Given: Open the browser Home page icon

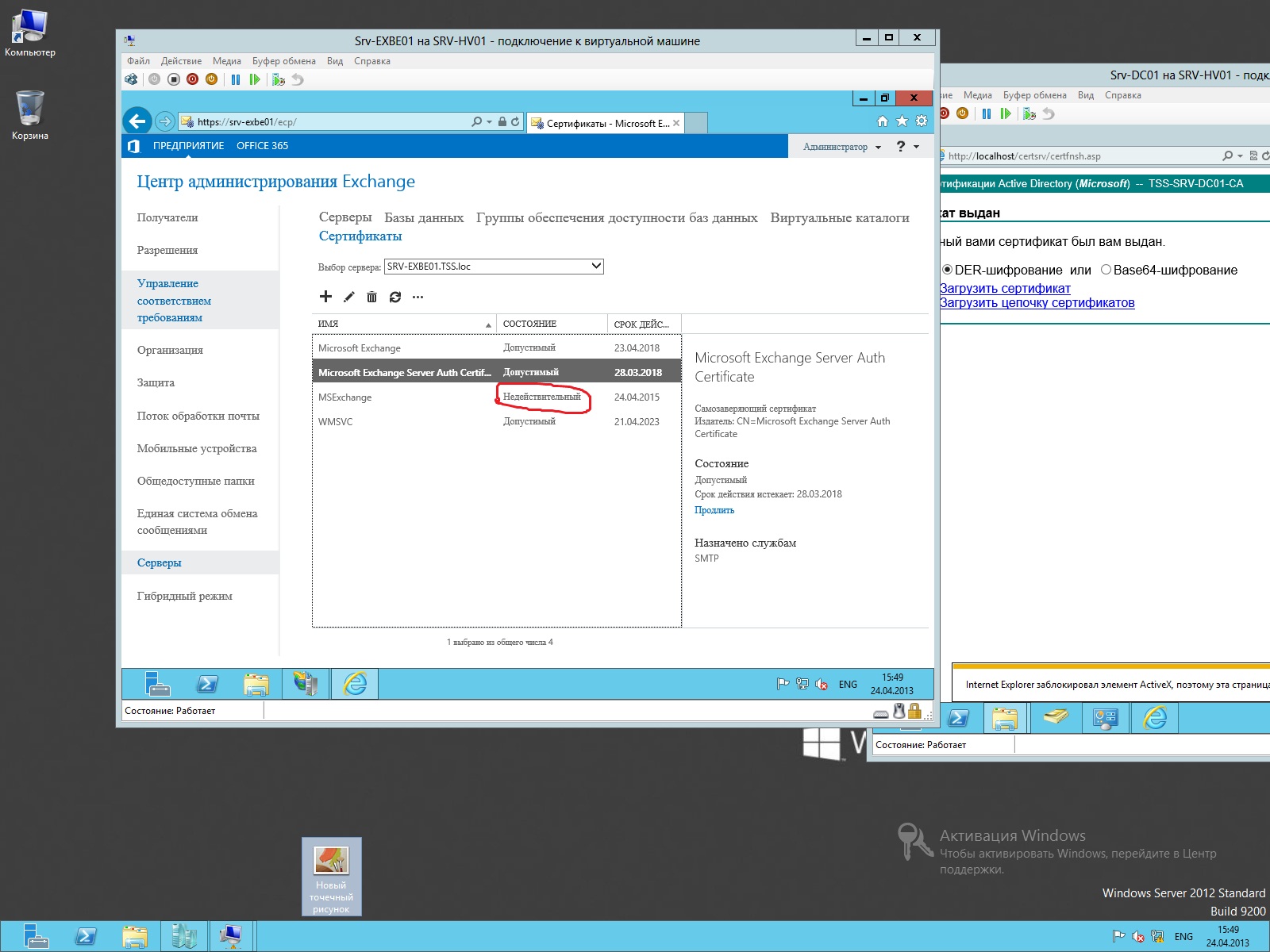Looking at the screenshot, I should tap(883, 121).
